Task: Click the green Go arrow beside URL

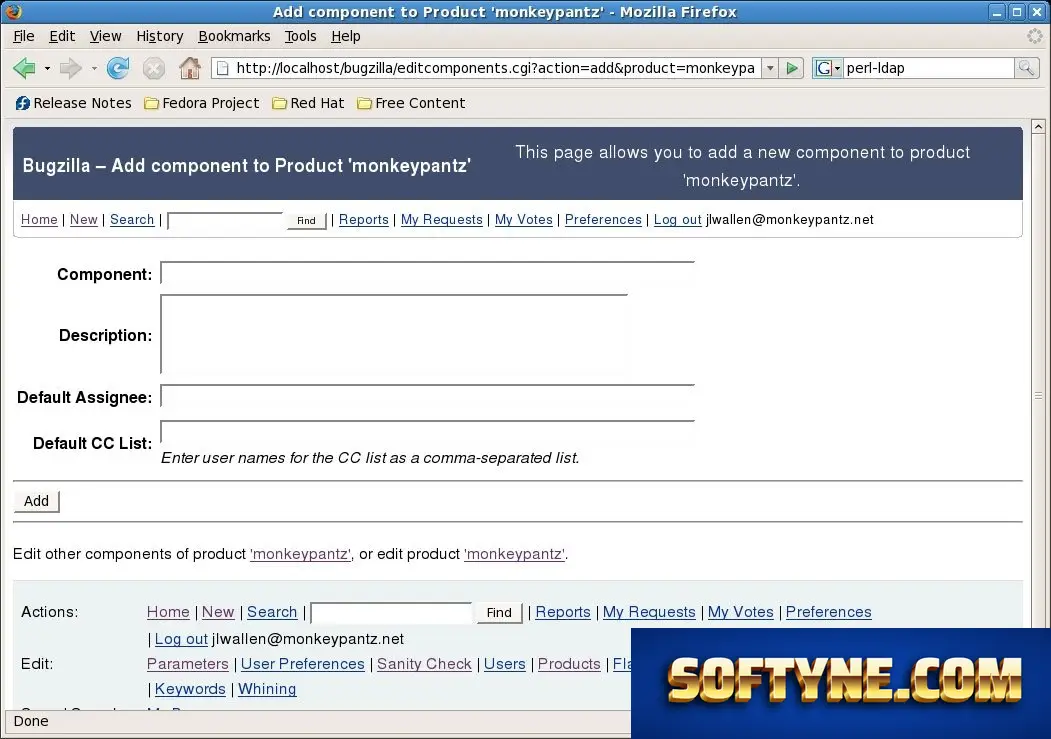Action: 792,68
